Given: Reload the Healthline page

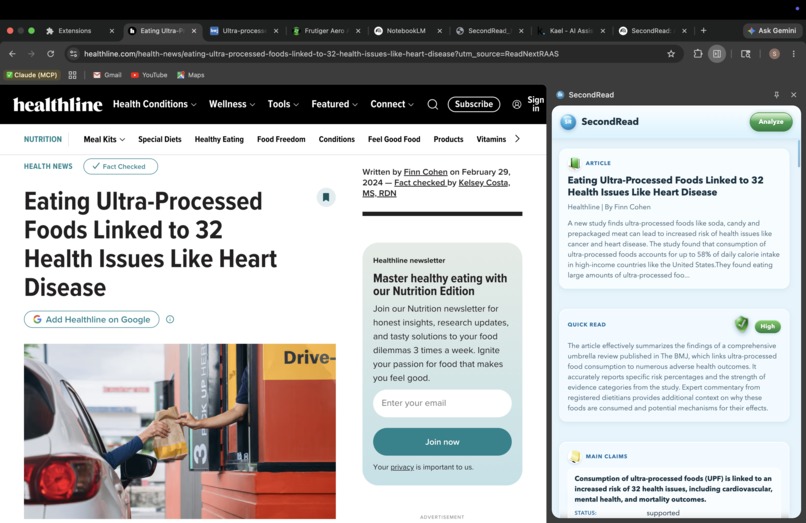Looking at the screenshot, I should 50,53.
